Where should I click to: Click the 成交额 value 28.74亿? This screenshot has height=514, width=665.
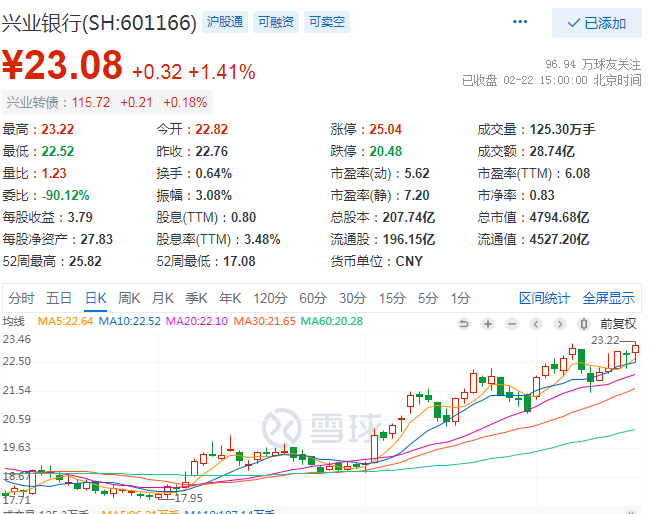click(552, 151)
